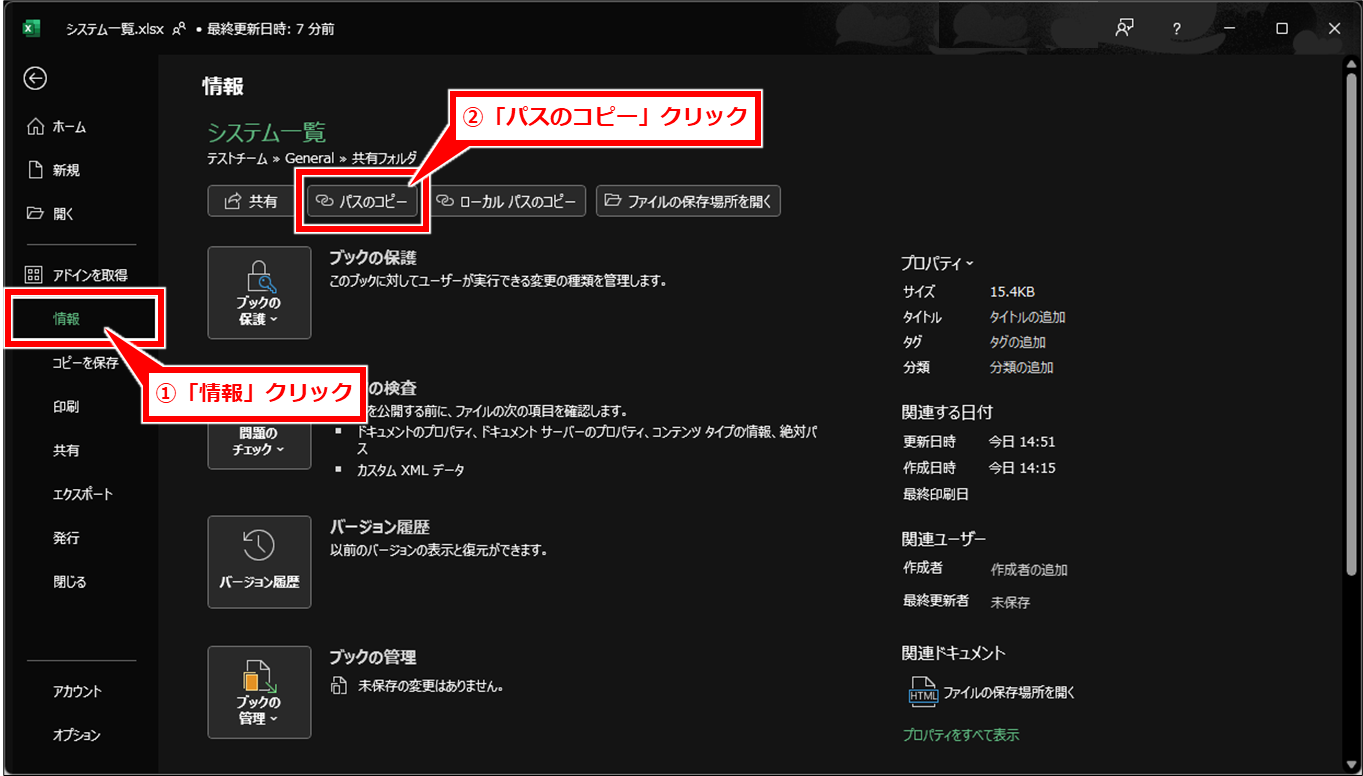Expand the プロパティ dropdown header
The image size is (1363, 776).
937,263
